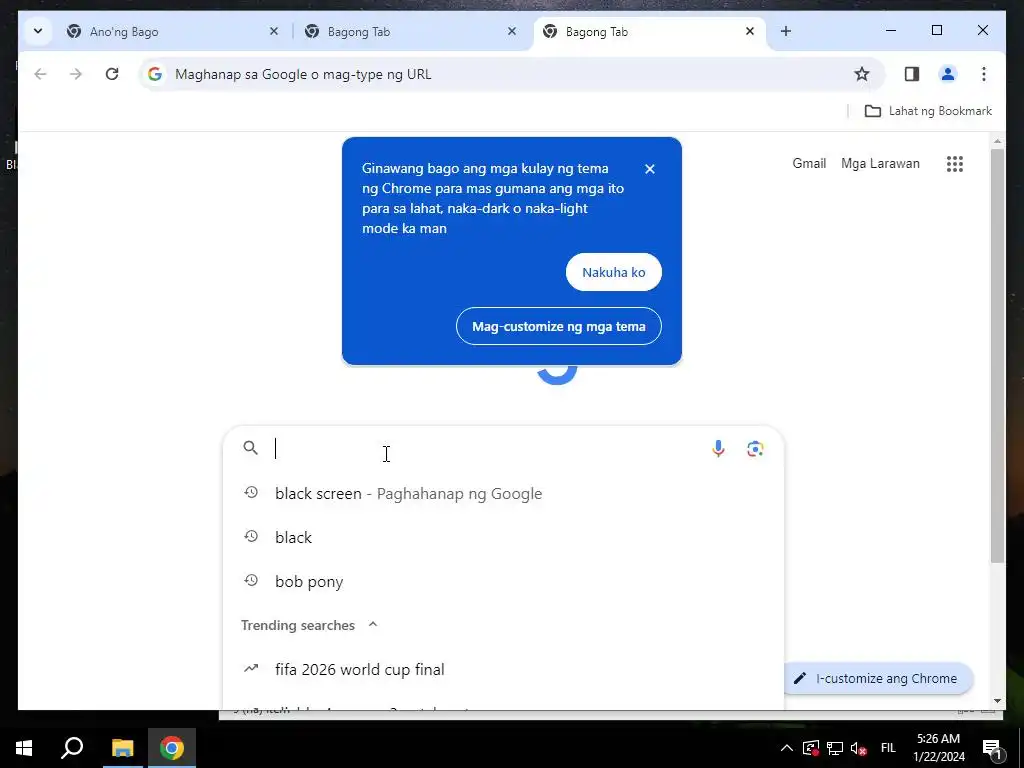Select the active Bagong Tab on the right
The image size is (1024, 768).
650,31
